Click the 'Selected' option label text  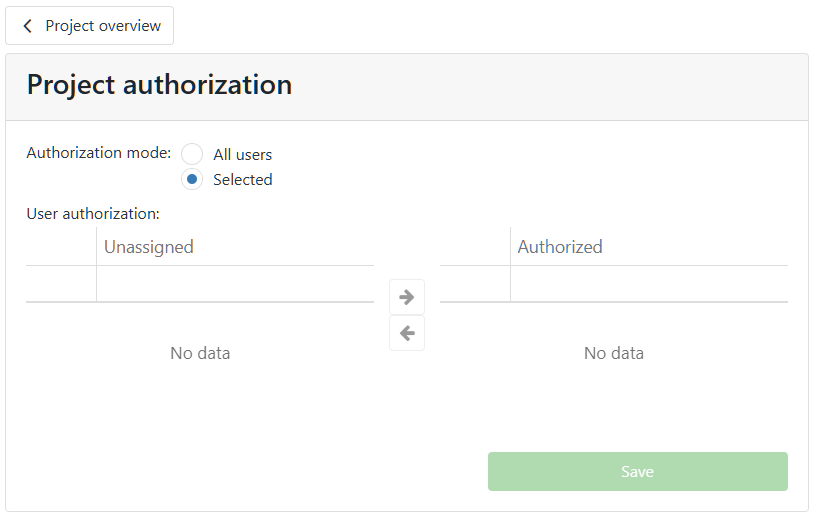242,180
